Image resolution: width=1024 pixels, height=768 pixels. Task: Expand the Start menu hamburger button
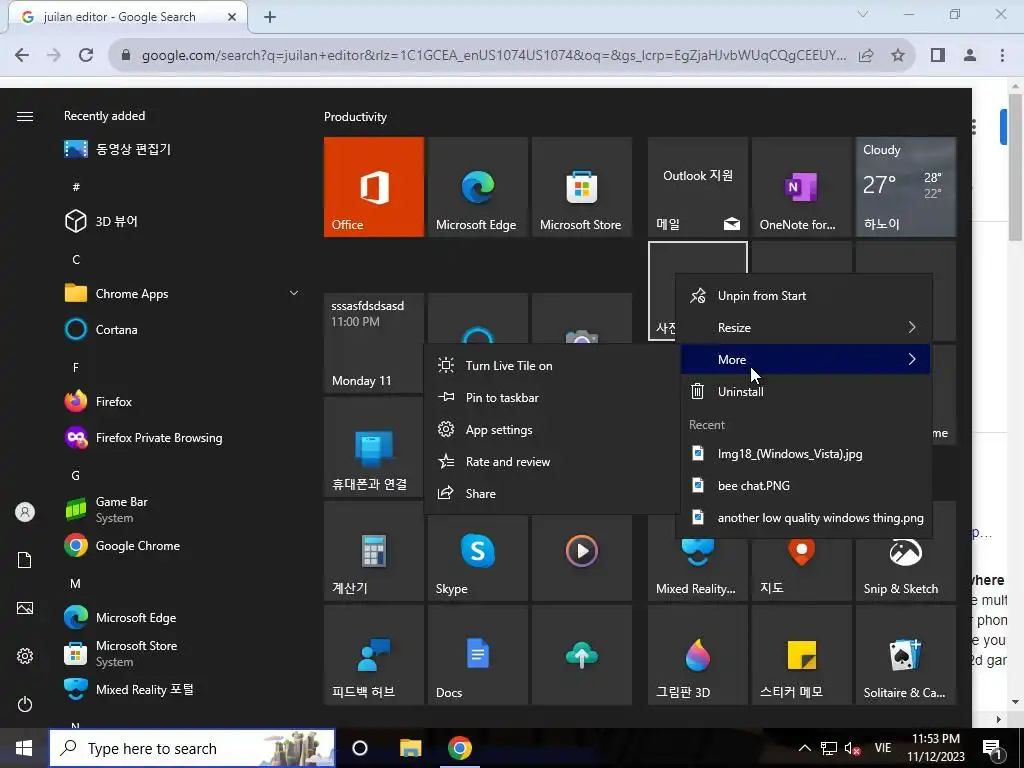click(x=25, y=116)
